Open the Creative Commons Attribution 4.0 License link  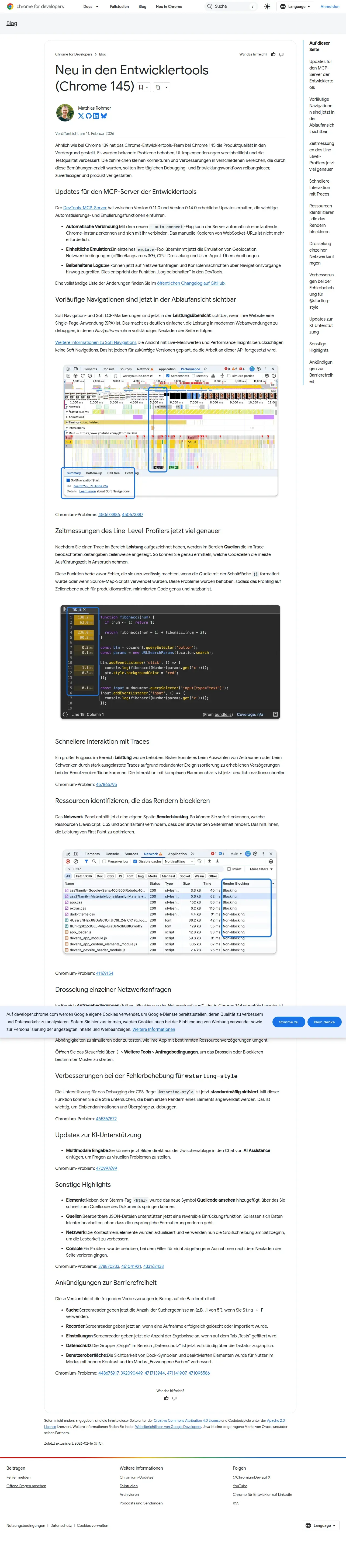point(187,1420)
